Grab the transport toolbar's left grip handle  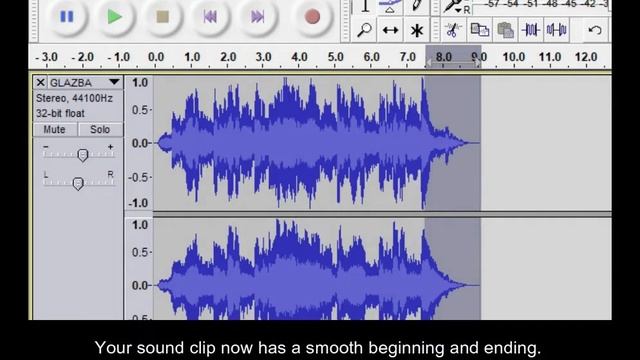click(34, 20)
